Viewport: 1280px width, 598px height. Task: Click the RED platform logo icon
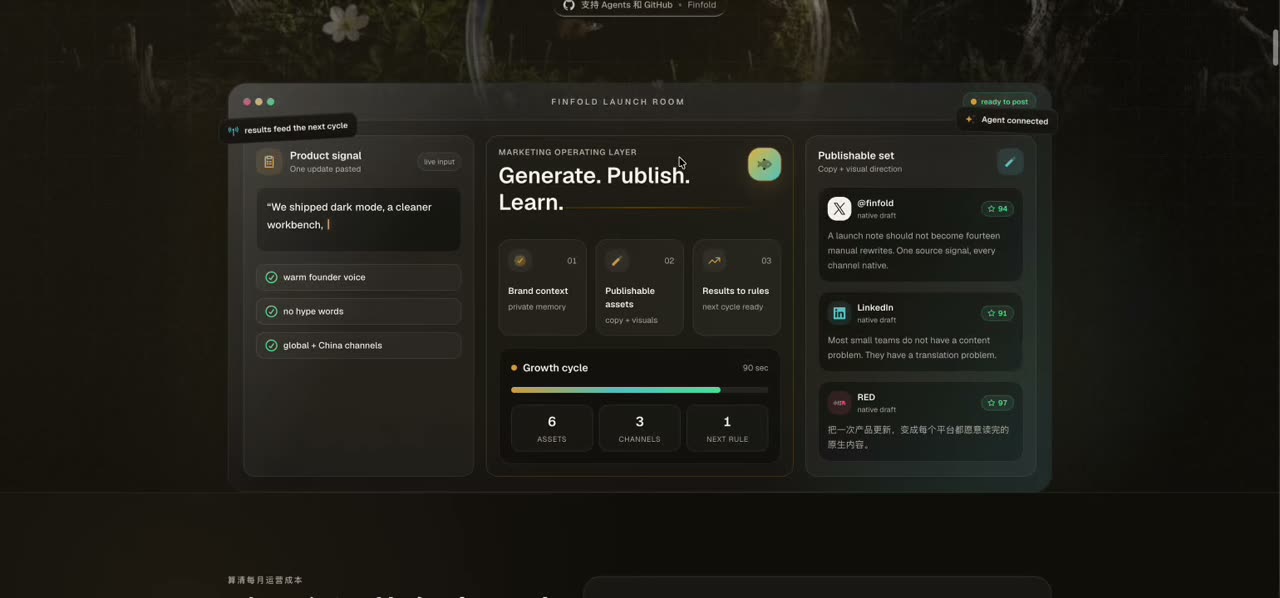coord(839,403)
